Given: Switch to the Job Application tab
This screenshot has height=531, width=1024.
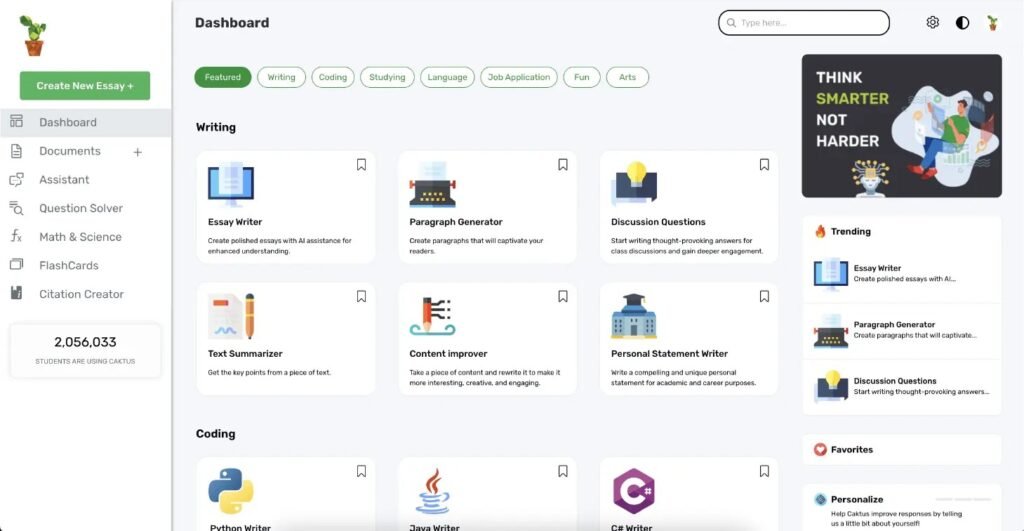Looking at the screenshot, I should 518,77.
